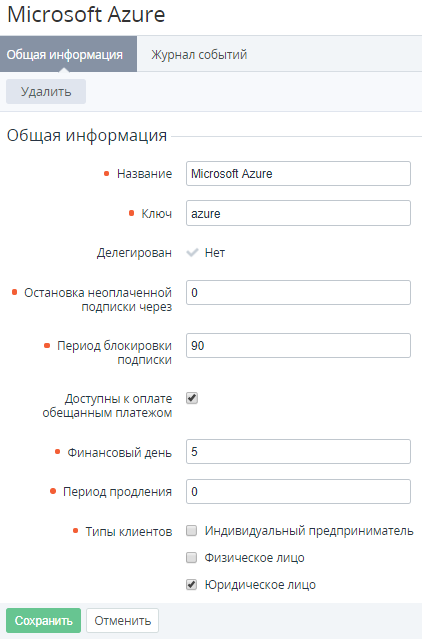Focus the Финансовый день input

tap(298, 451)
